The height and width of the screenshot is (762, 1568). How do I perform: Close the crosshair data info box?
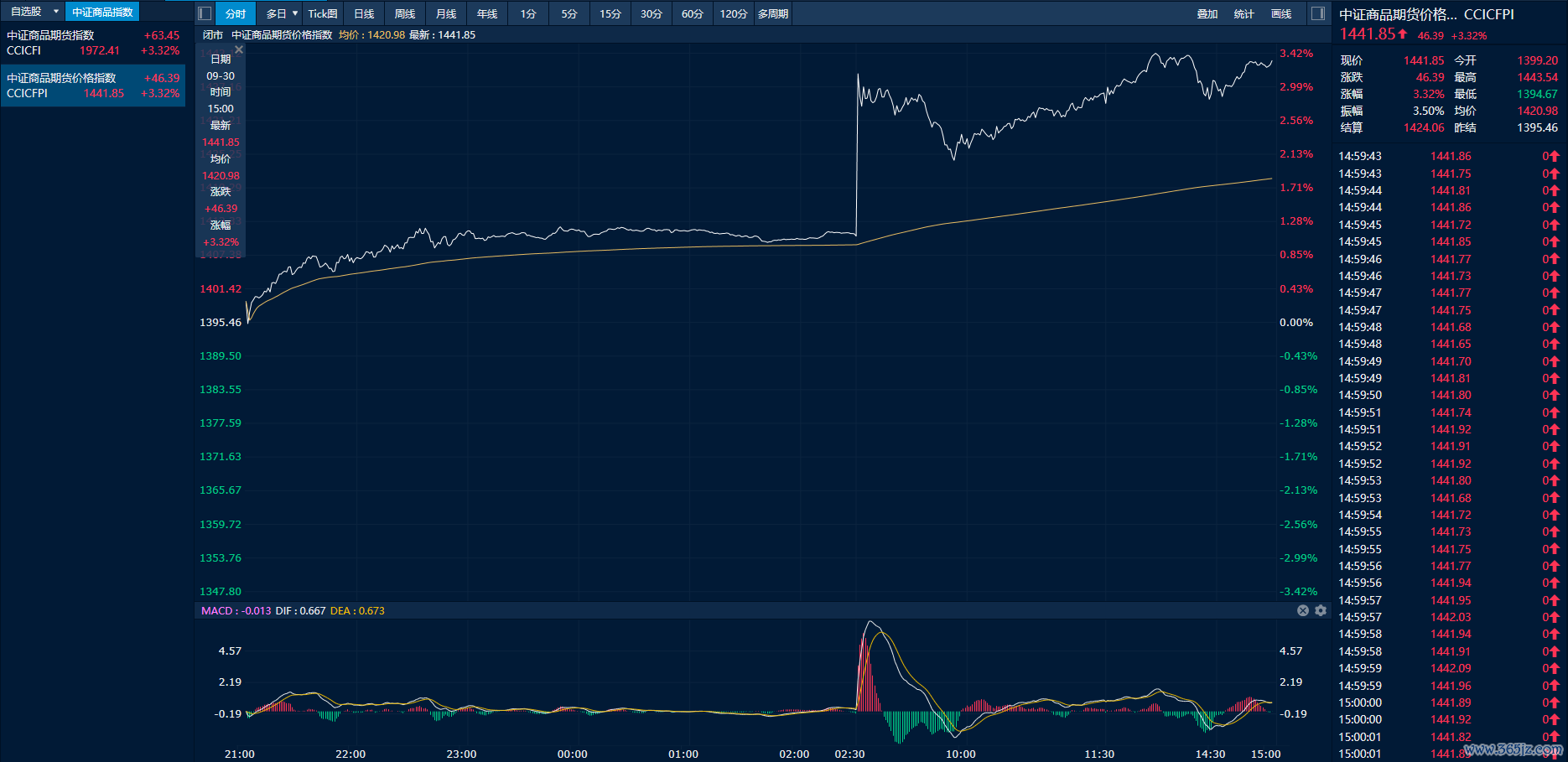[x=239, y=50]
